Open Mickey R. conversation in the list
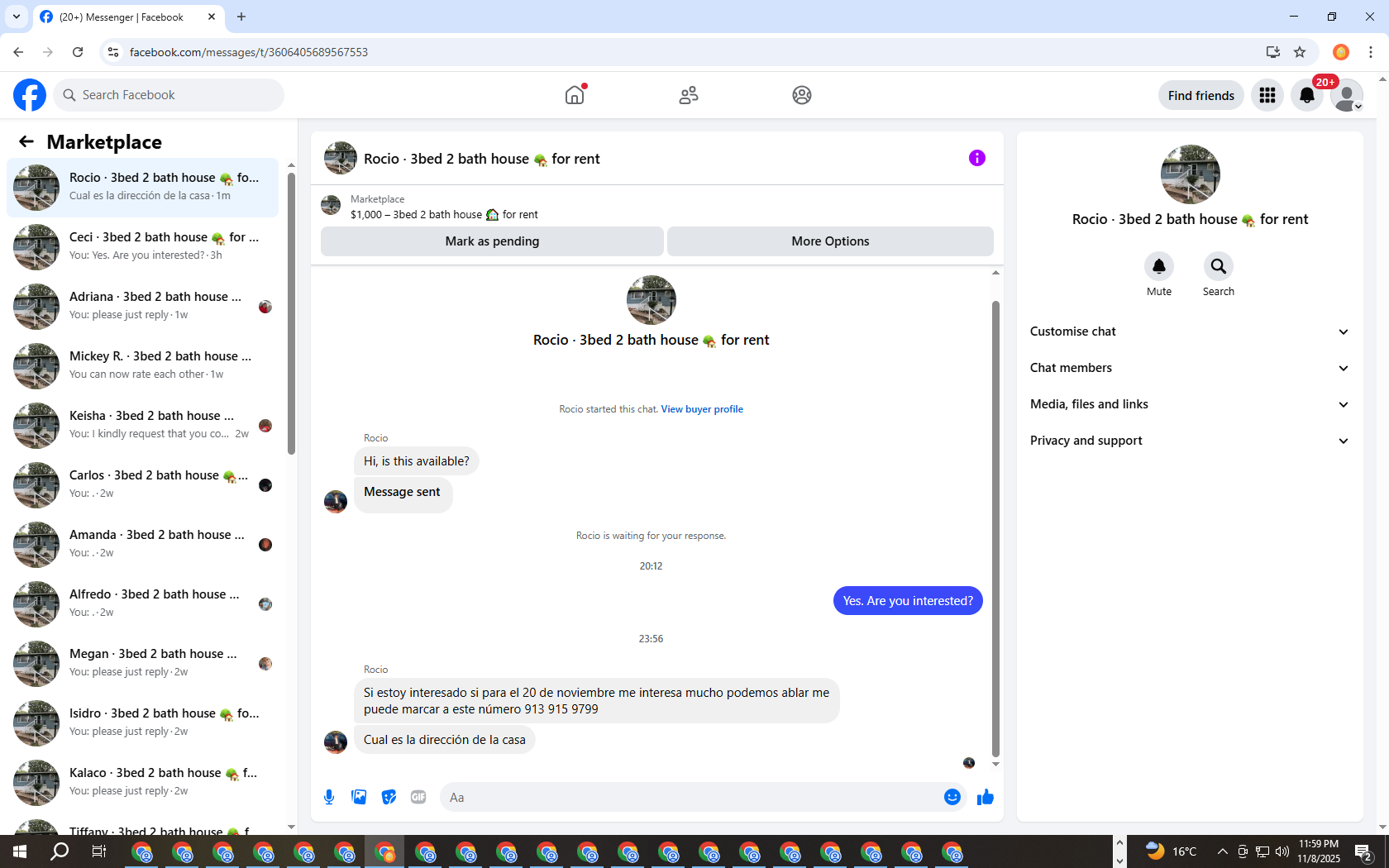The image size is (1389, 868). [x=142, y=366]
